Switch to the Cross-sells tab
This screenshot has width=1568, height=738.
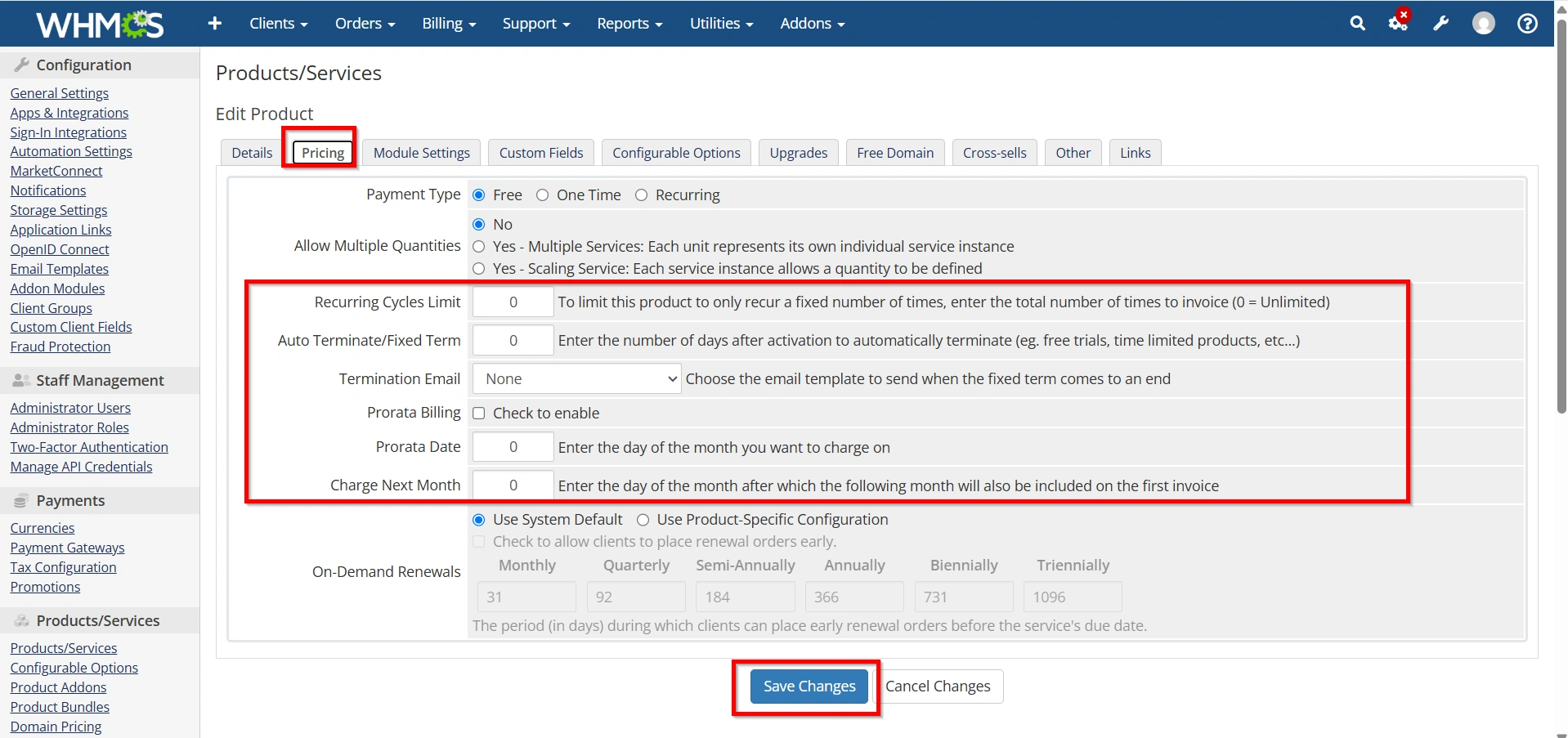click(x=995, y=153)
